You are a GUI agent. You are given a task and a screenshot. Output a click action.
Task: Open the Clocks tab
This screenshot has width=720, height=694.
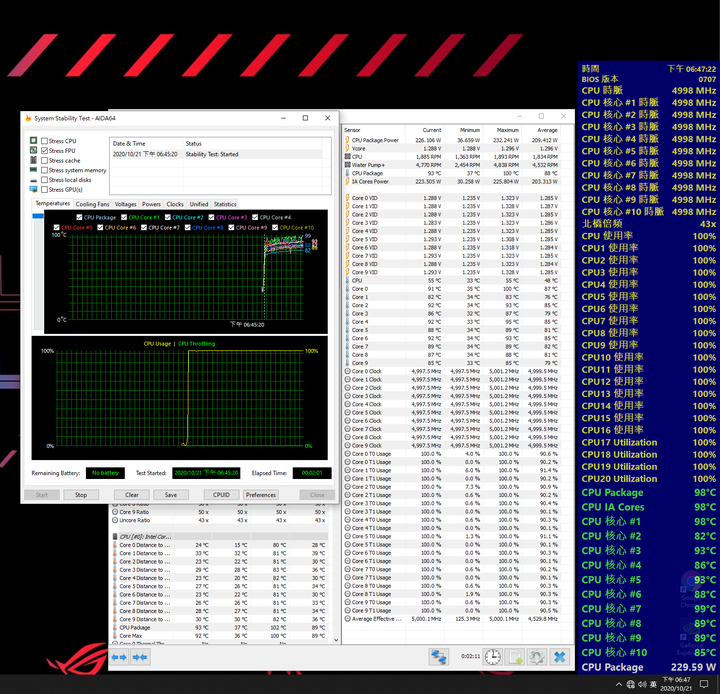(x=174, y=204)
